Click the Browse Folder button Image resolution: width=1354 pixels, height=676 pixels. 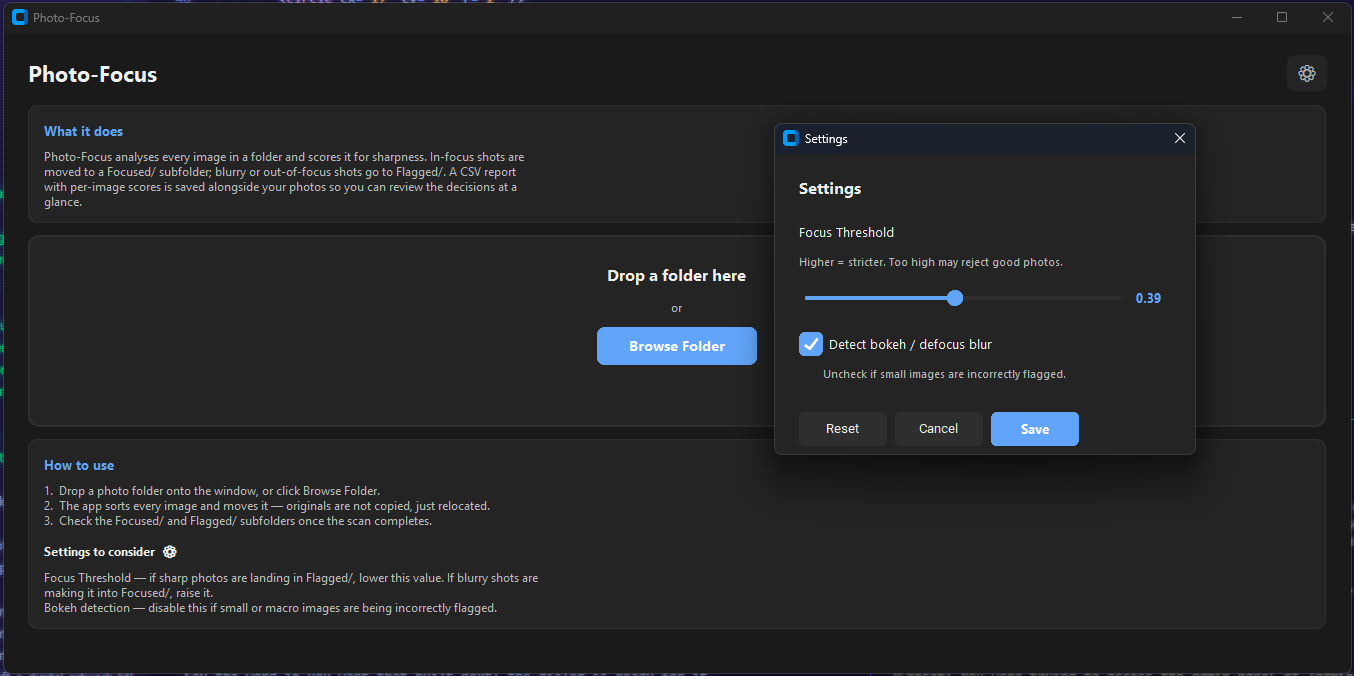677,346
